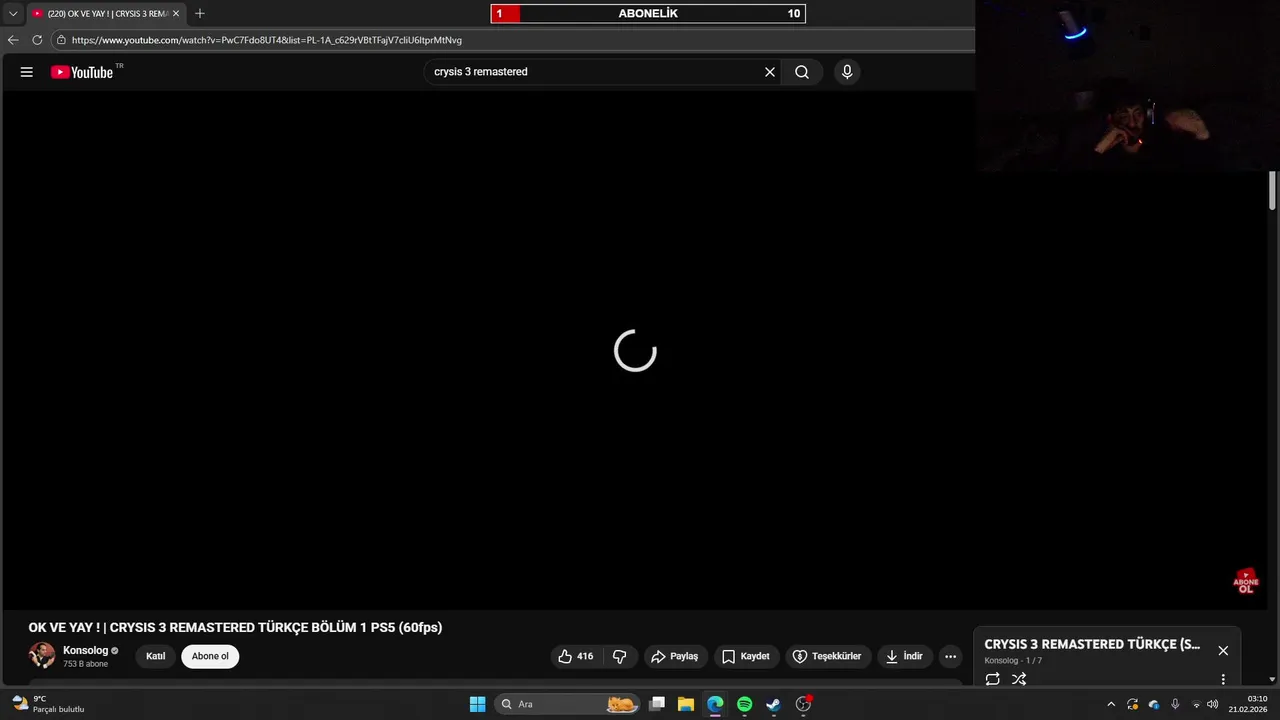The height and width of the screenshot is (720, 1280).
Task: Run search with the magnifier button
Action: tap(802, 72)
